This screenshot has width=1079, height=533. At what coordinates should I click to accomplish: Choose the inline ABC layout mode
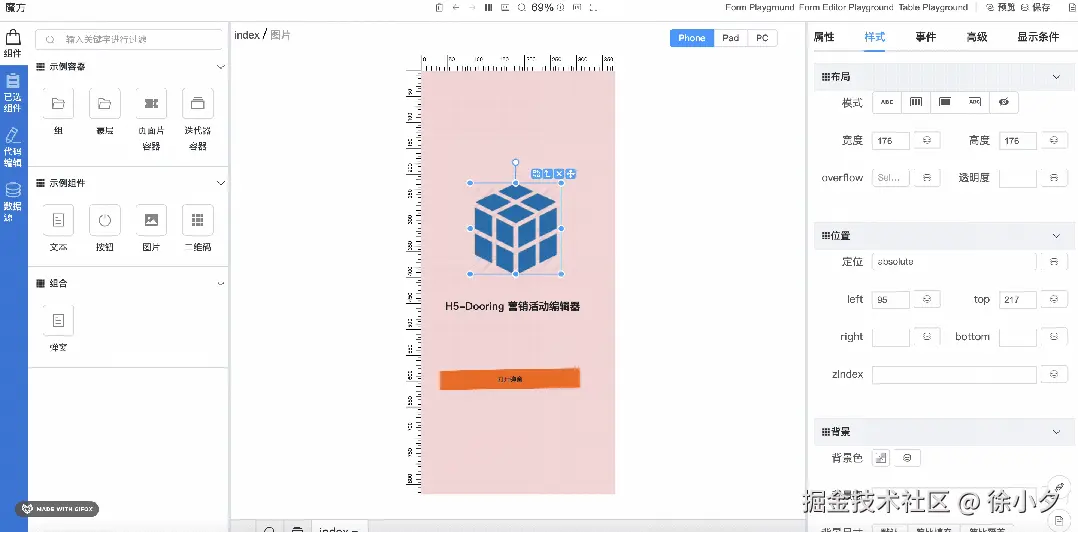point(887,102)
